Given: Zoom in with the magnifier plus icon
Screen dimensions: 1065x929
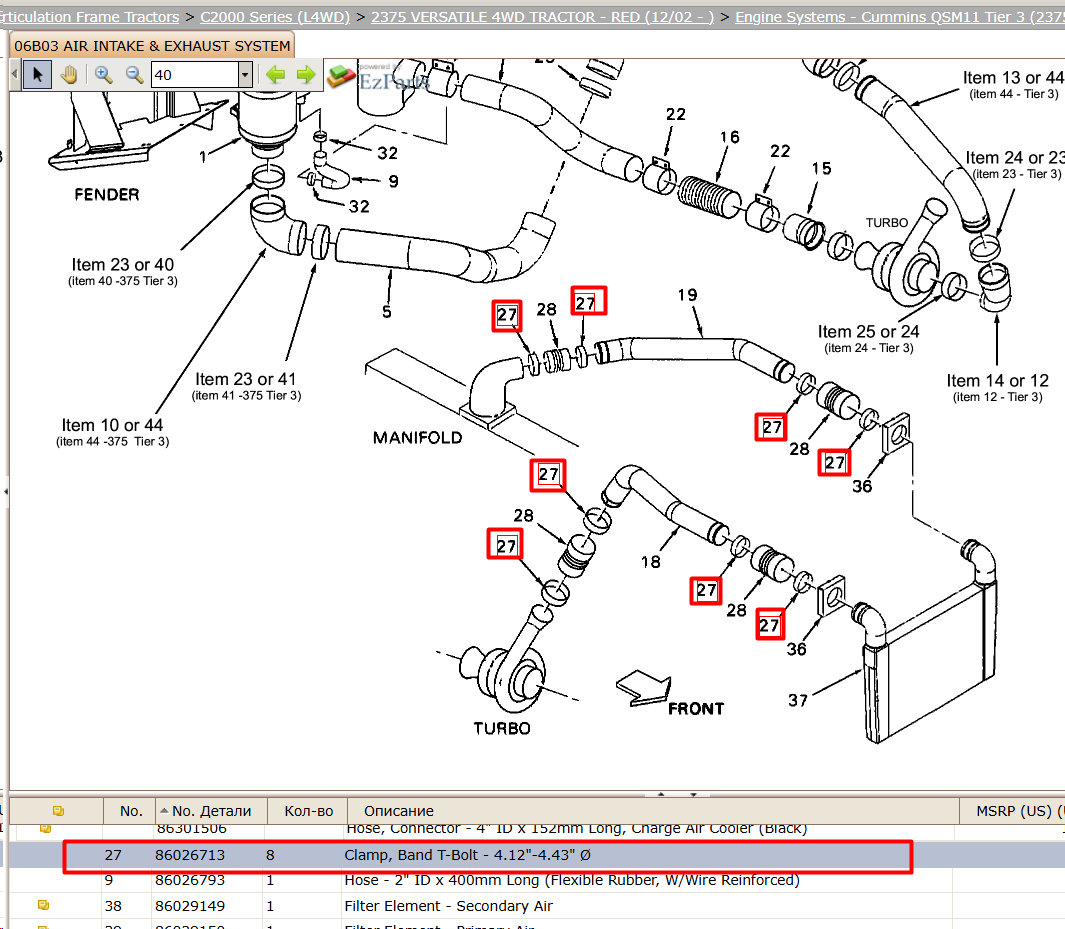Looking at the screenshot, I should (103, 75).
